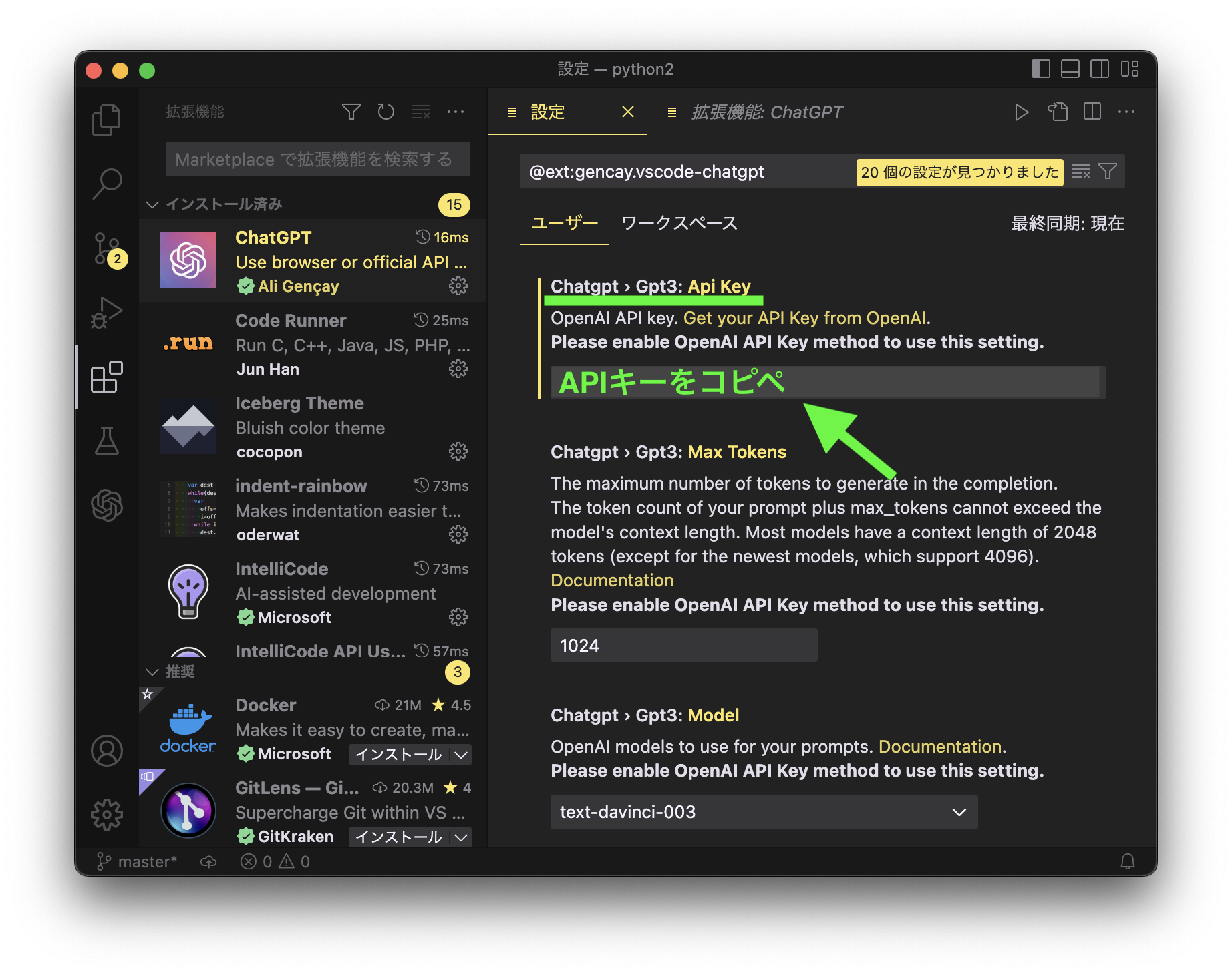Select the IntelliCode extension entry
Image resolution: width=1232 pixels, height=975 pixels.
tap(313, 592)
